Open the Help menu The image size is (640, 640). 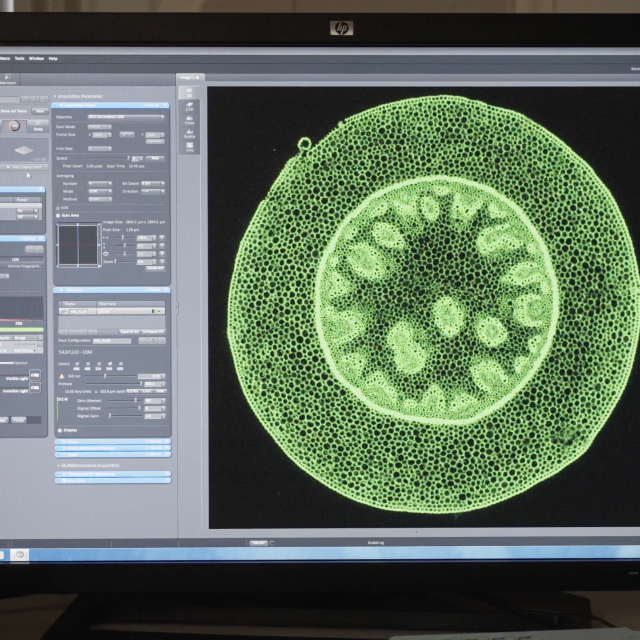pyautogui.click(x=53, y=58)
